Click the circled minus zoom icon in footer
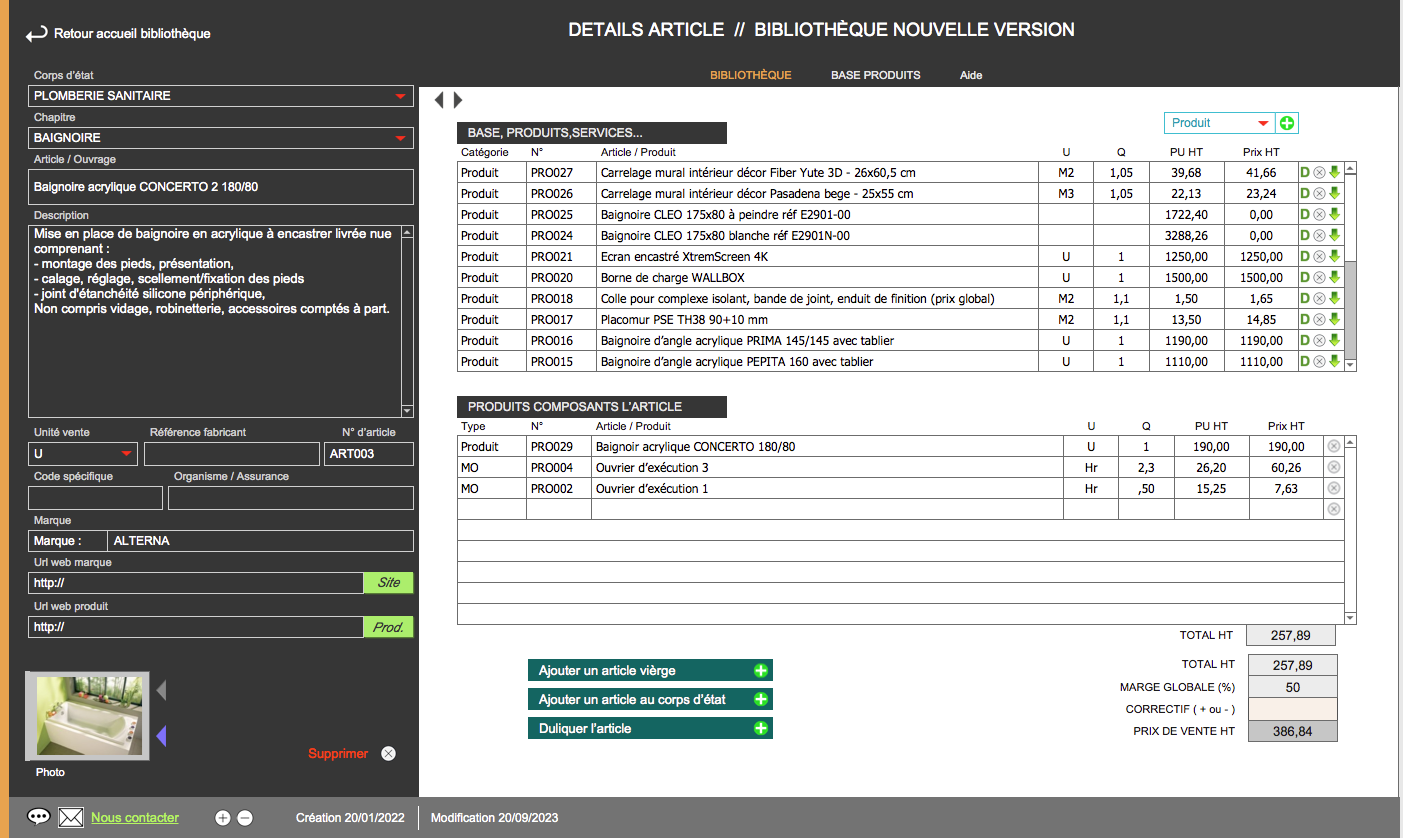1403x838 pixels. click(x=245, y=817)
